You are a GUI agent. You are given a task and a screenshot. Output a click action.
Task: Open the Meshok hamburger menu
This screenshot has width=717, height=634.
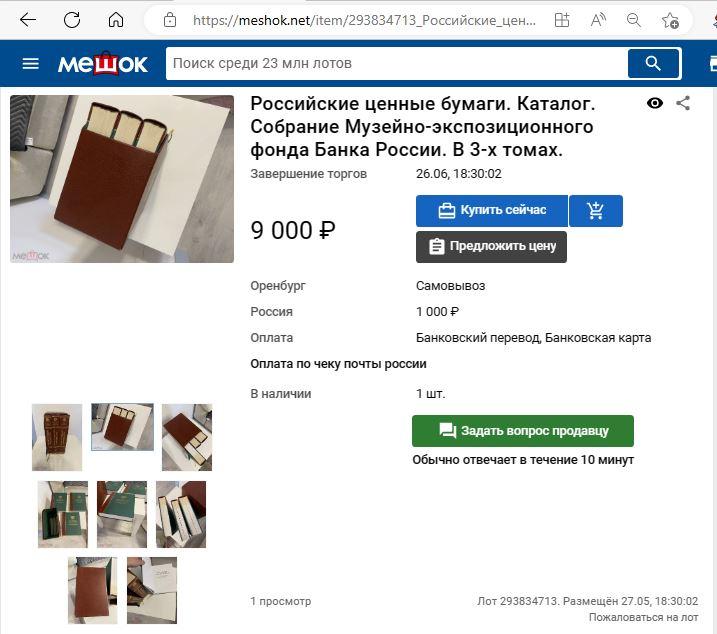point(31,64)
